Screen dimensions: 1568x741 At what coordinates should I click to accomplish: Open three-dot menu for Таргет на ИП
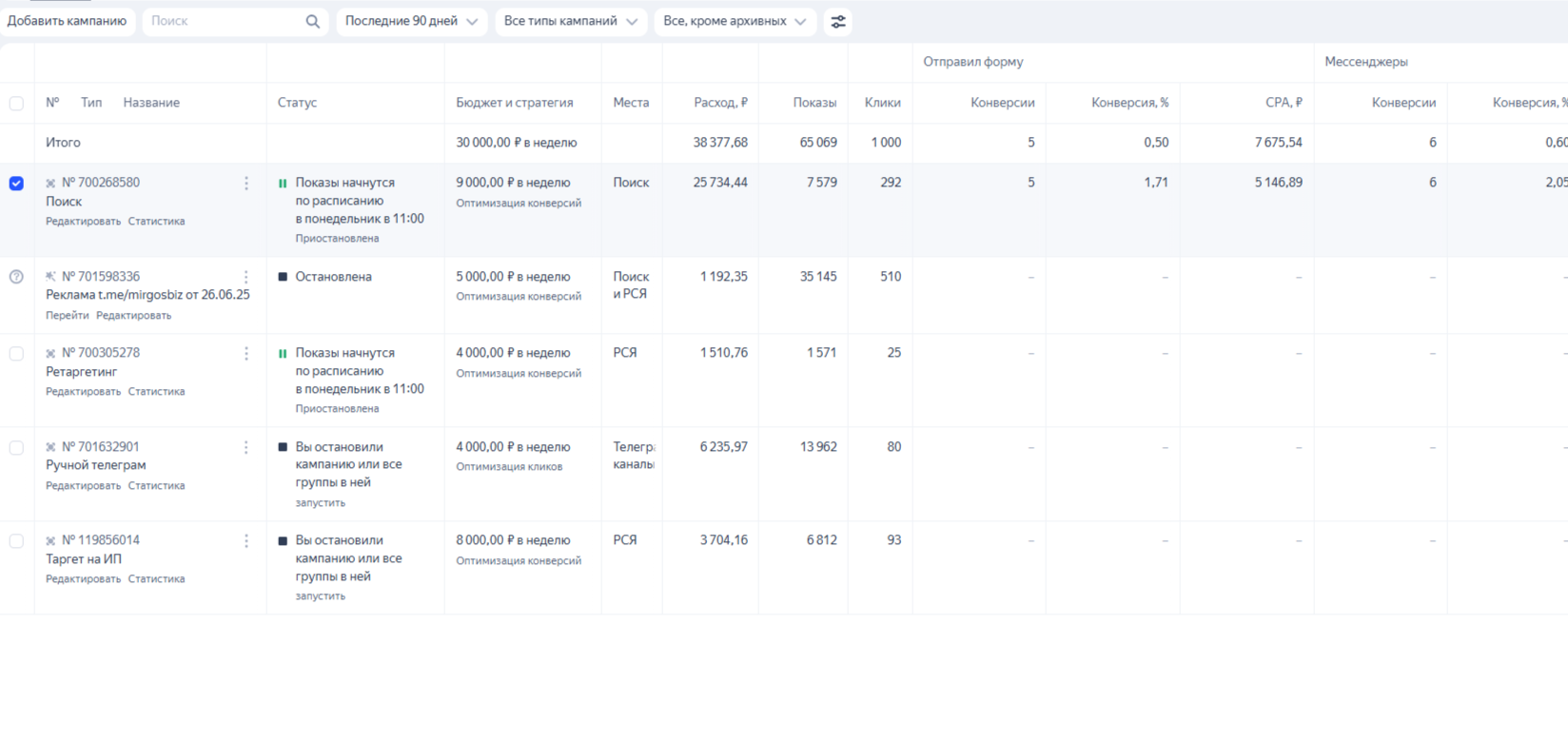click(x=246, y=540)
